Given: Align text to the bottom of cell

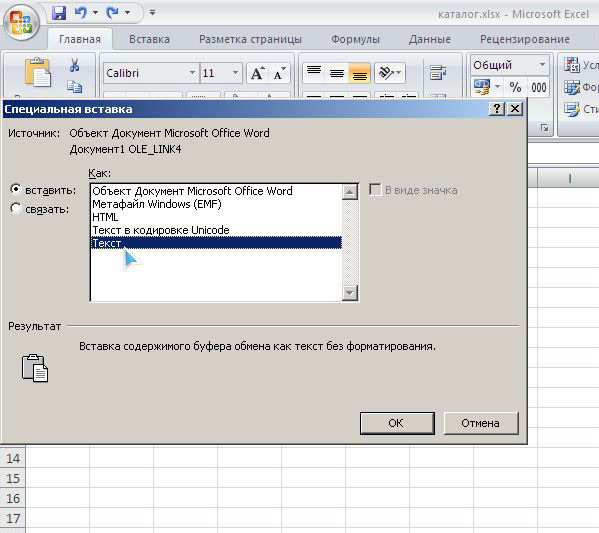Looking at the screenshot, I should point(359,73).
